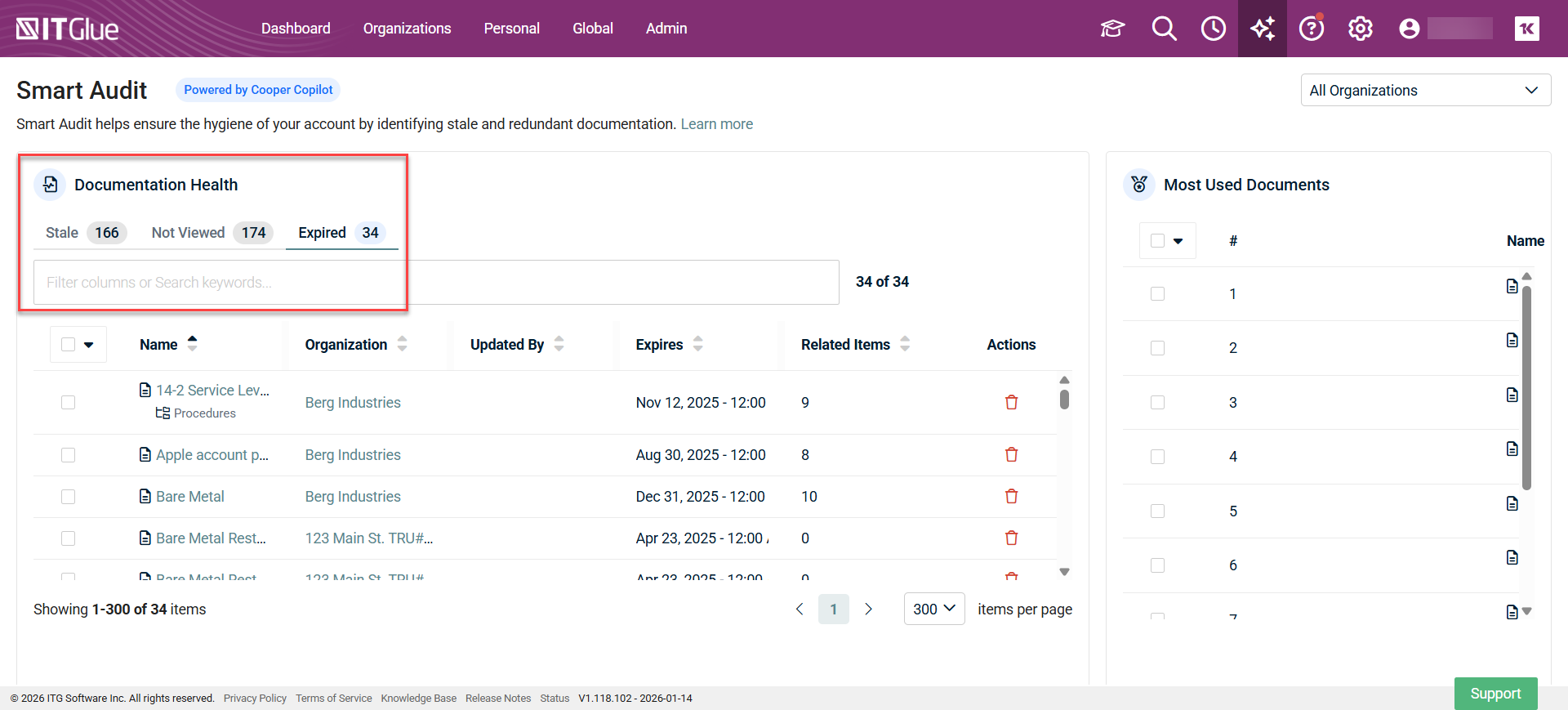
Task: Click the Learn more link
Action: coord(716,124)
